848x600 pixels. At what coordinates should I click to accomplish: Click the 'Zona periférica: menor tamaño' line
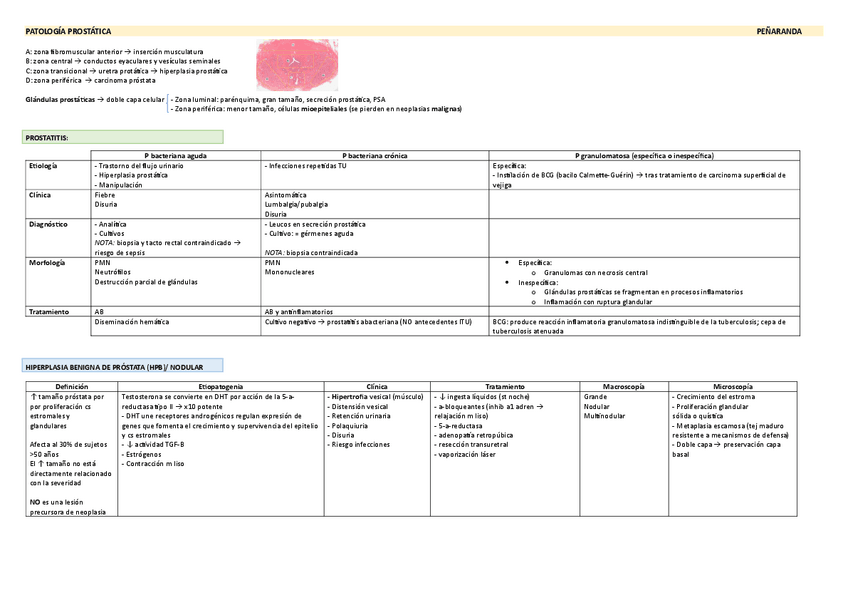click(x=316, y=109)
